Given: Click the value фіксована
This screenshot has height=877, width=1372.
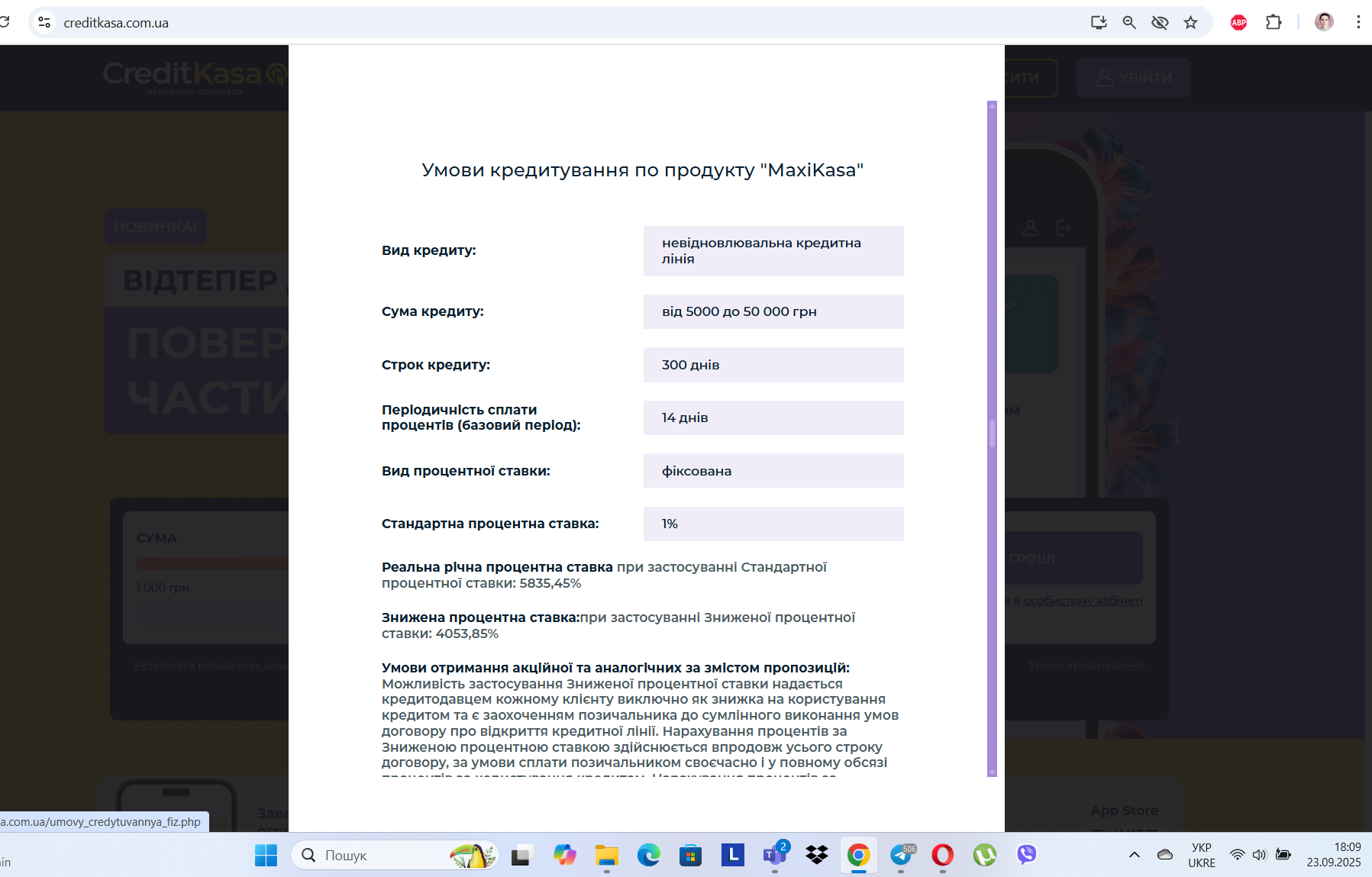Looking at the screenshot, I should [773, 471].
